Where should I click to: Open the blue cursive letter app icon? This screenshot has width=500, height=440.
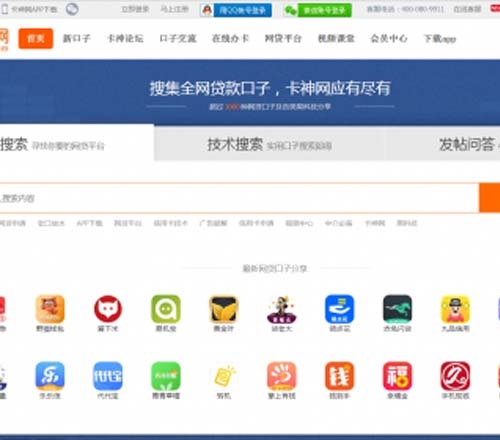(x=50, y=376)
